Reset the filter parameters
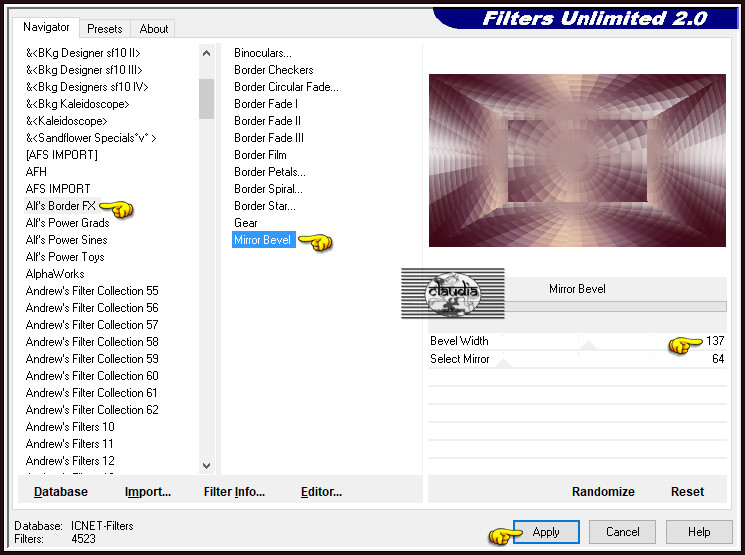 click(687, 491)
